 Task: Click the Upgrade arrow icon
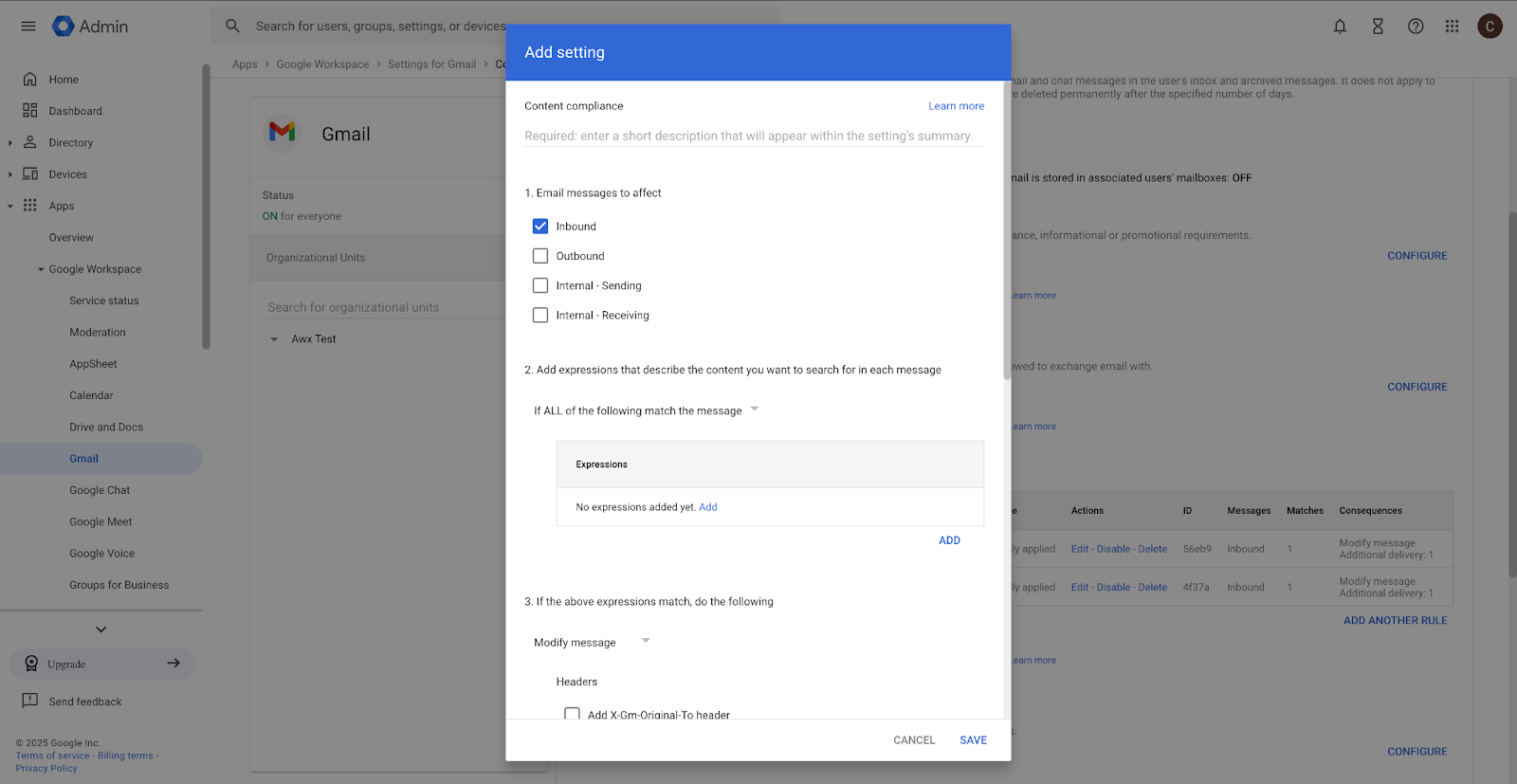click(174, 664)
